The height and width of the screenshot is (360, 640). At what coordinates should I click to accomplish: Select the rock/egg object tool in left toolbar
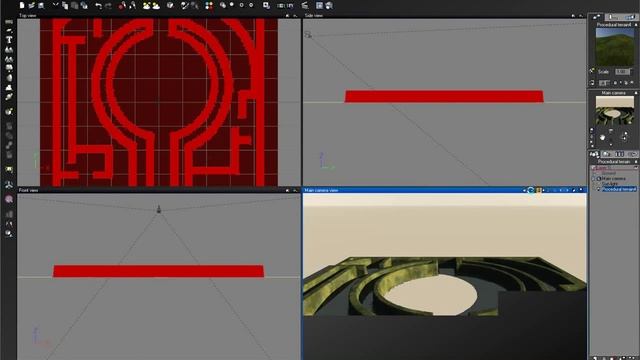[9, 78]
